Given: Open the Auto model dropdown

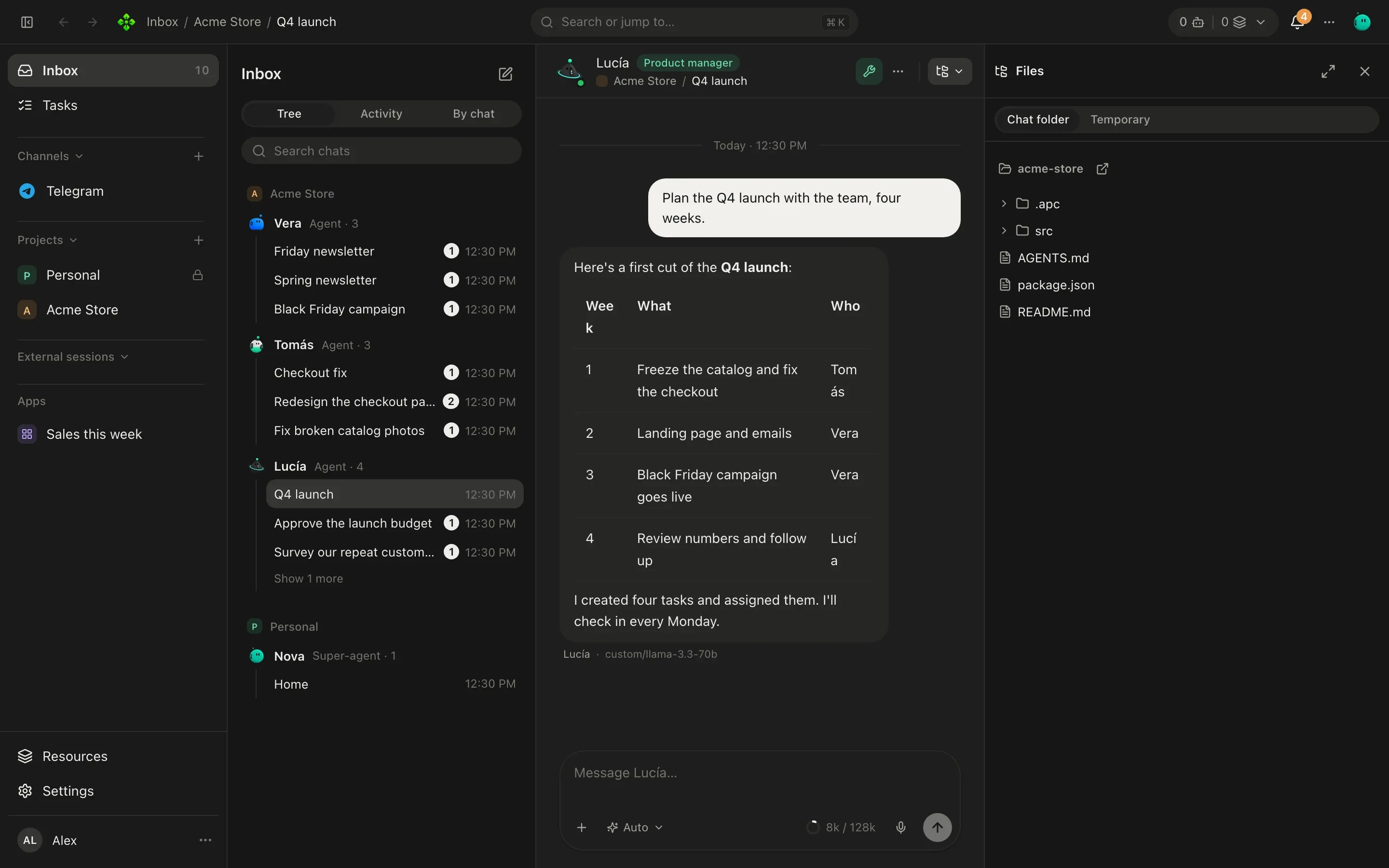Looking at the screenshot, I should tap(635, 827).
